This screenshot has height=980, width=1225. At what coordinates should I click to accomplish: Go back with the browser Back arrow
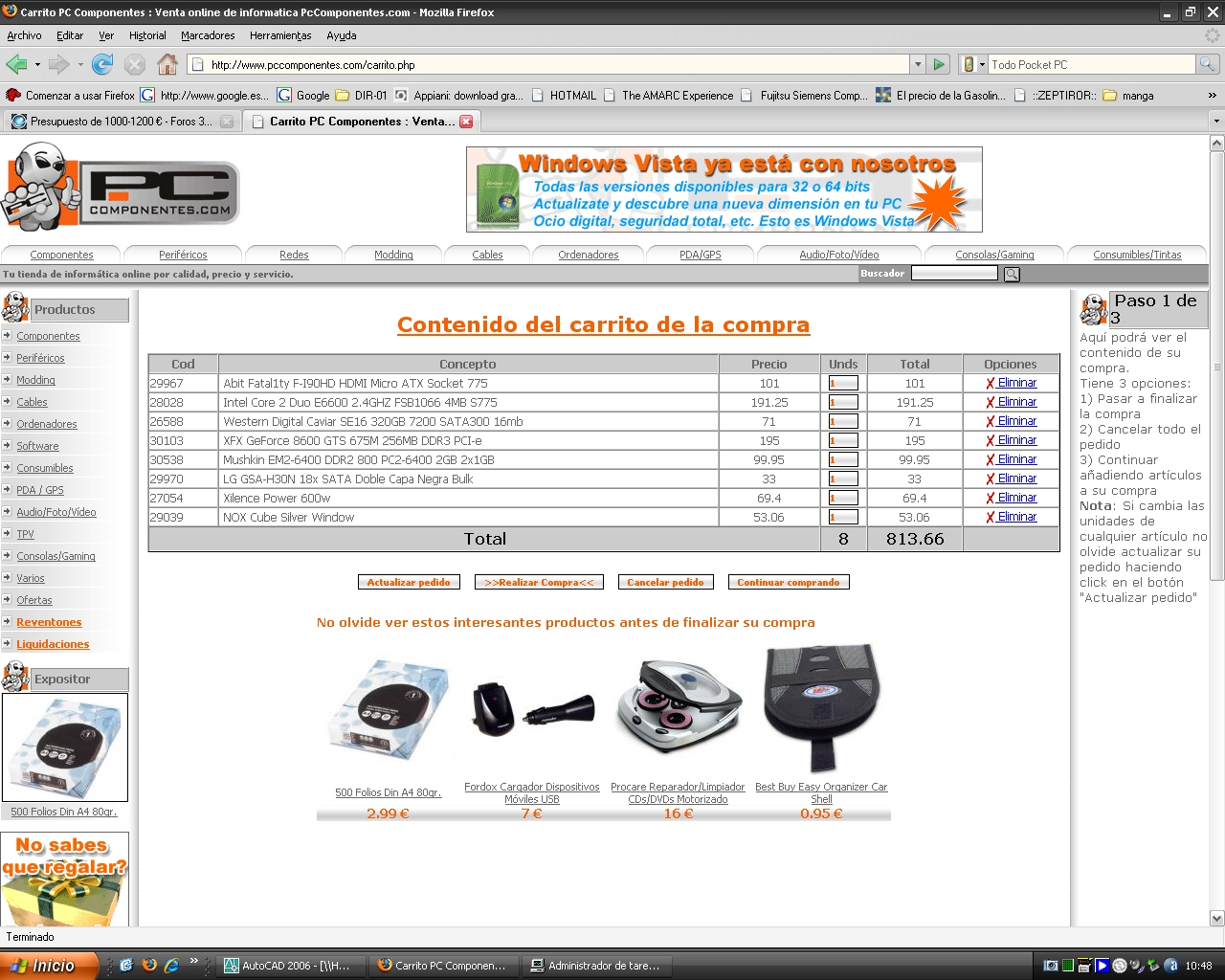[x=16, y=65]
